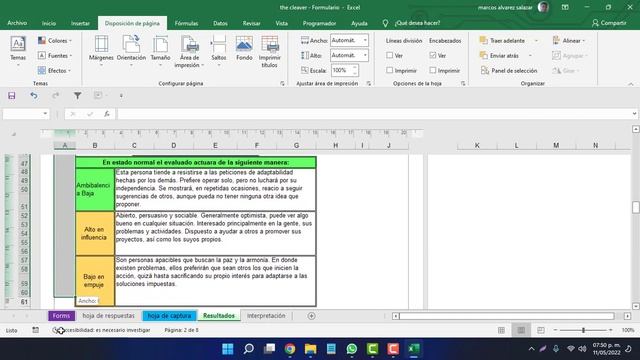Open WhatsApp from the taskbar
640x360 pixels.
351,349
